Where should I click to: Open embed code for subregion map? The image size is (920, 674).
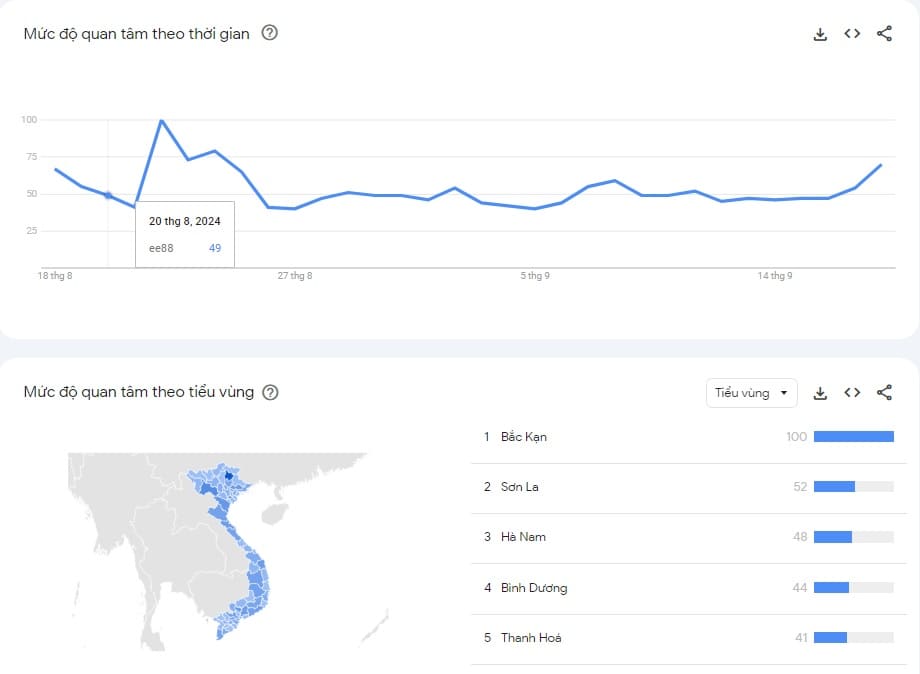pos(852,392)
